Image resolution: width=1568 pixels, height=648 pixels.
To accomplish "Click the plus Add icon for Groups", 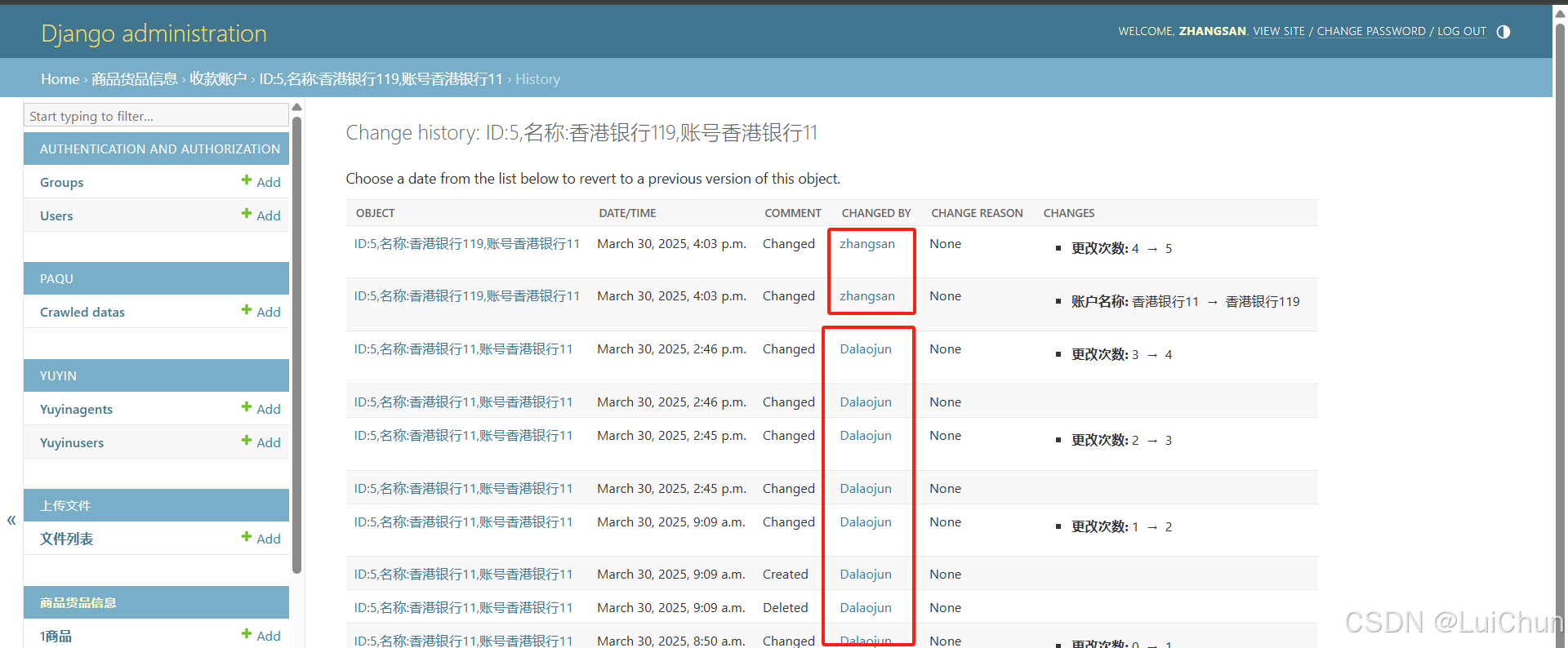I will click(x=247, y=180).
